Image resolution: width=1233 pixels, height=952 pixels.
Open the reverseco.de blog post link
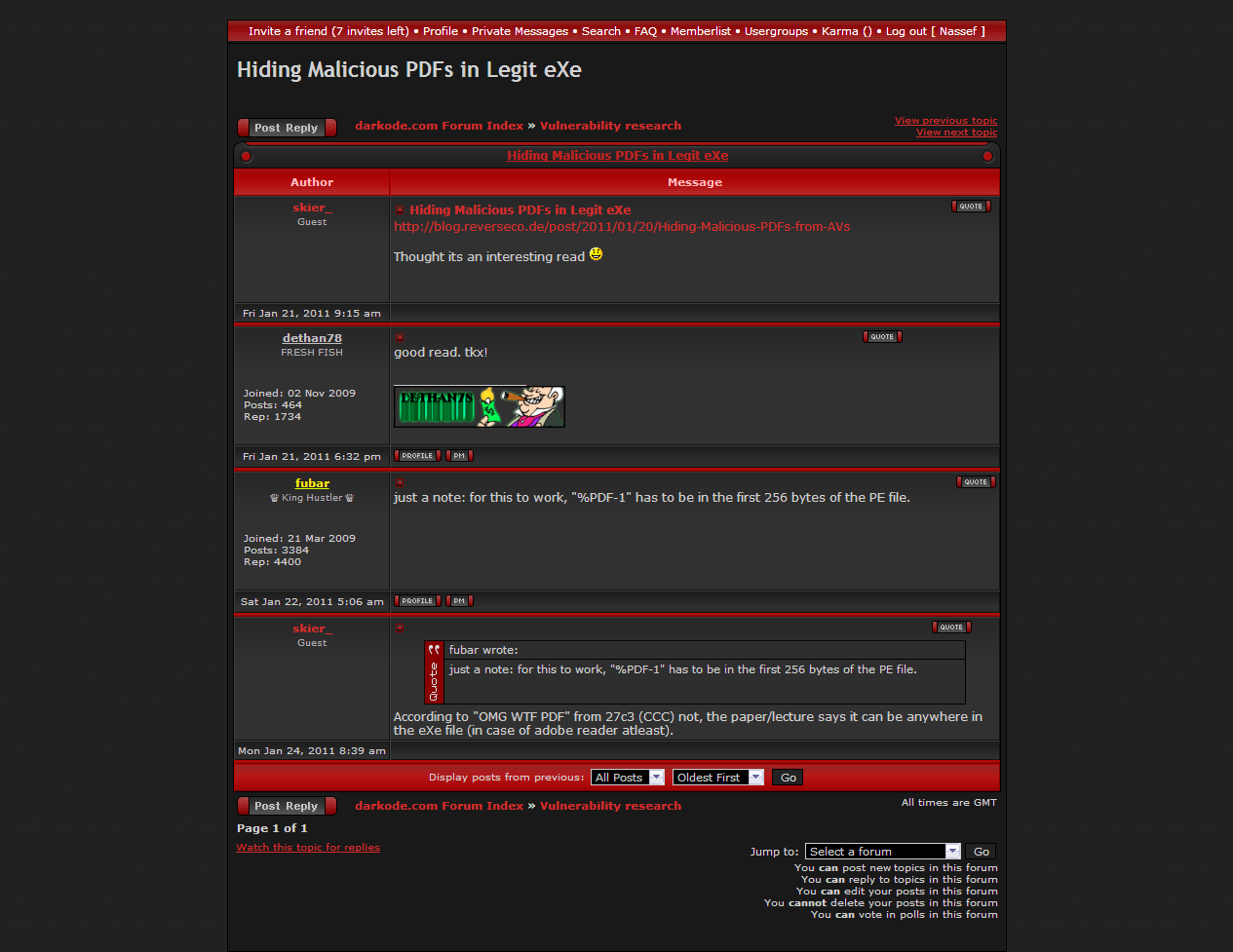622,227
